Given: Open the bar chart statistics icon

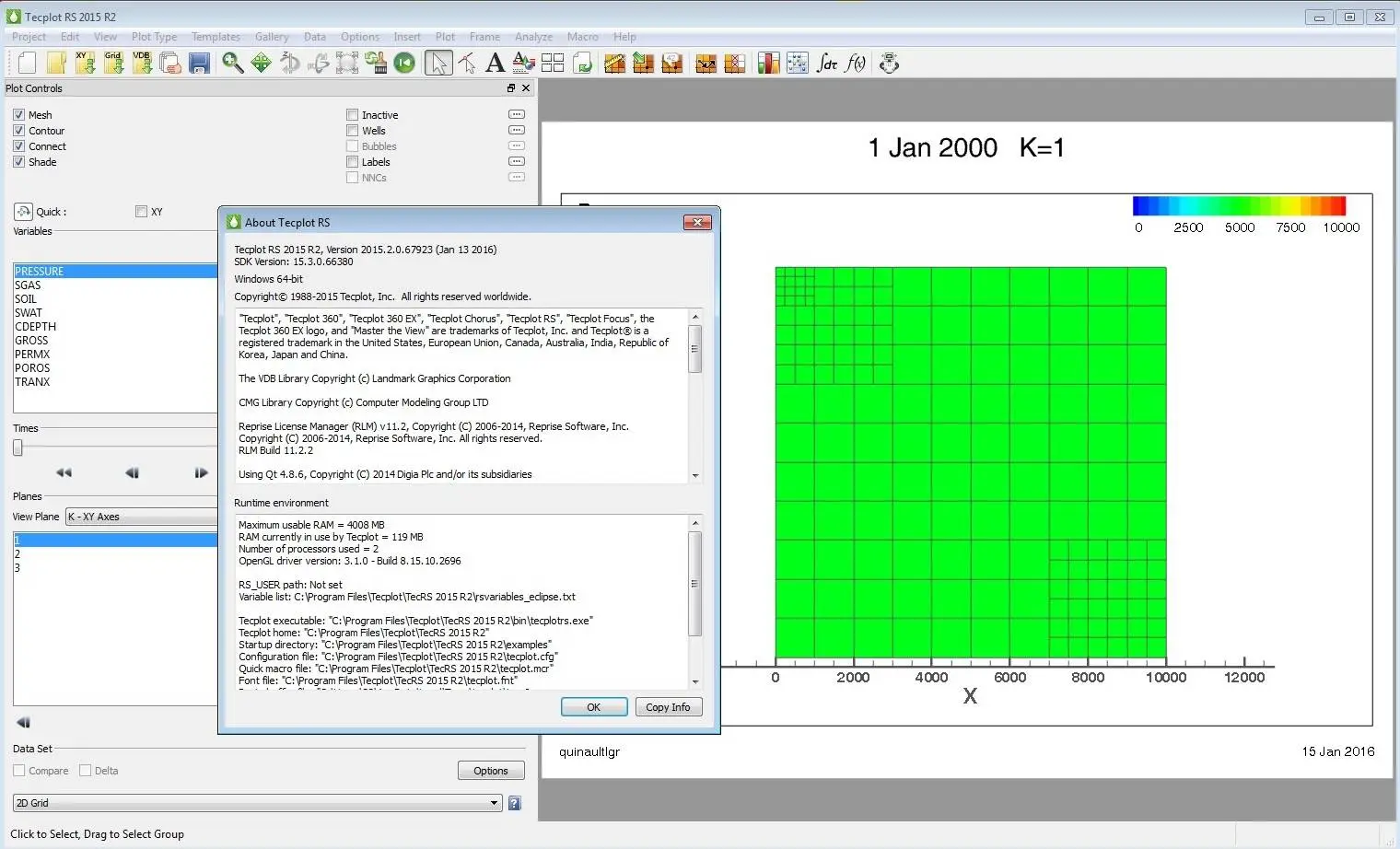Looking at the screenshot, I should click(768, 63).
